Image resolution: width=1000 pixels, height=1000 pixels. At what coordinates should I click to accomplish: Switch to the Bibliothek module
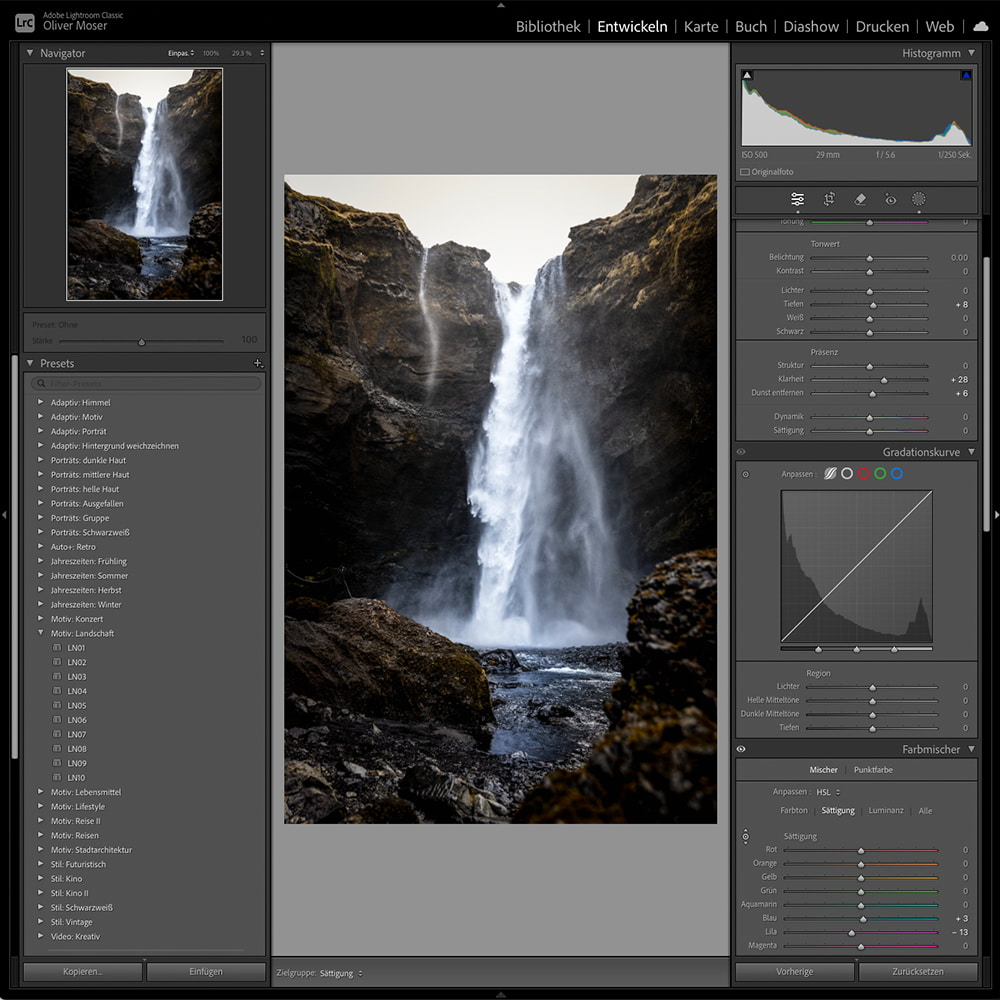(548, 26)
